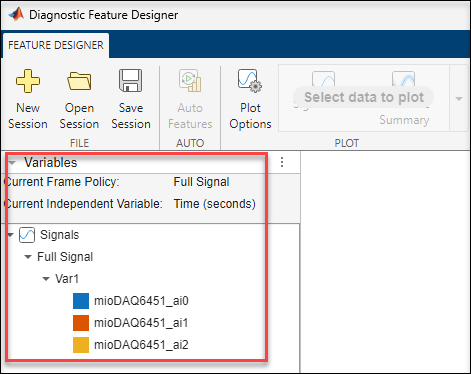Click the orange swatch for mioDAQ6451_ai1

pos(81,323)
